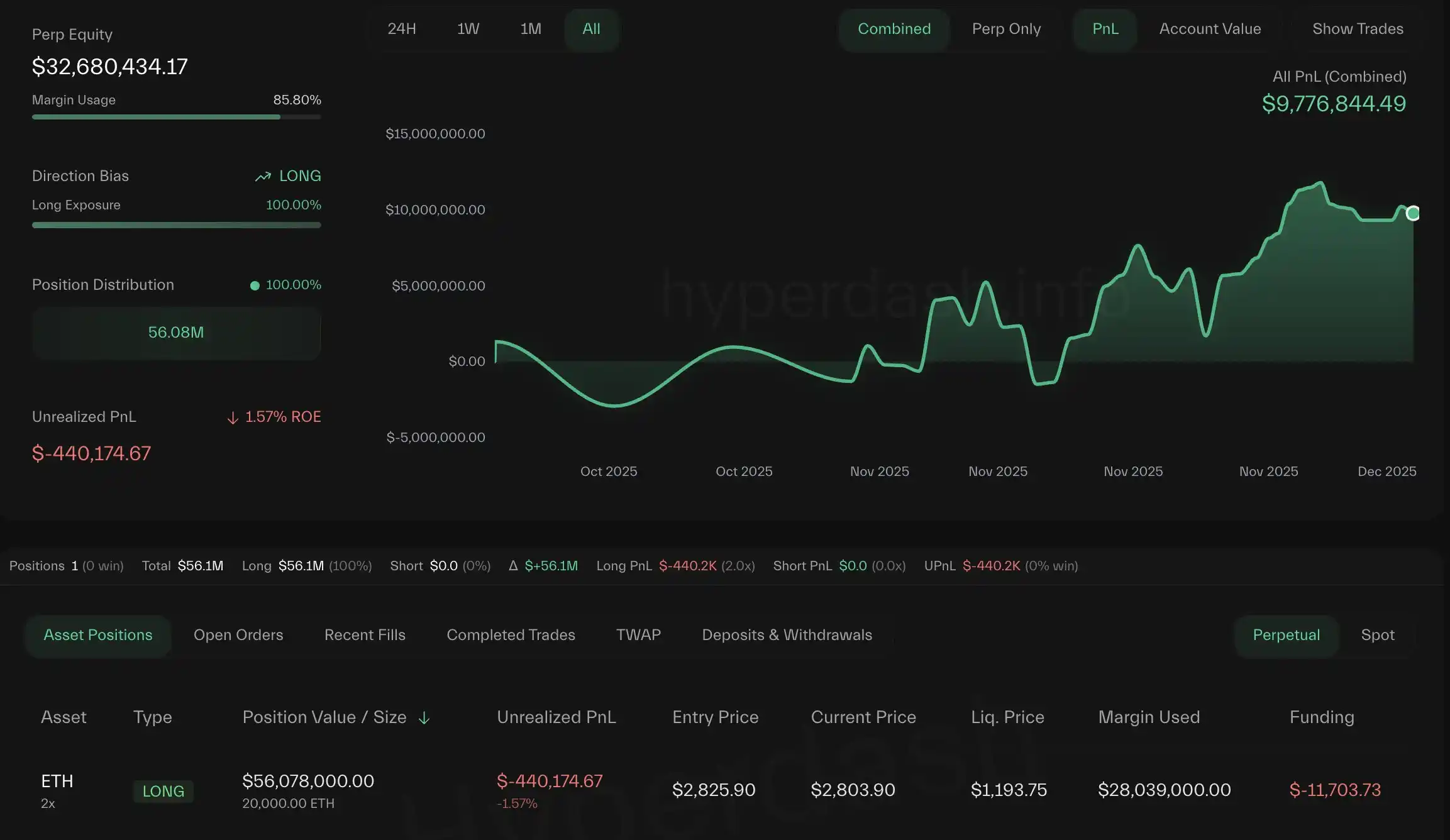Screen dimensions: 1450x840
Task: Open the TWAP tab
Action: [638, 635]
